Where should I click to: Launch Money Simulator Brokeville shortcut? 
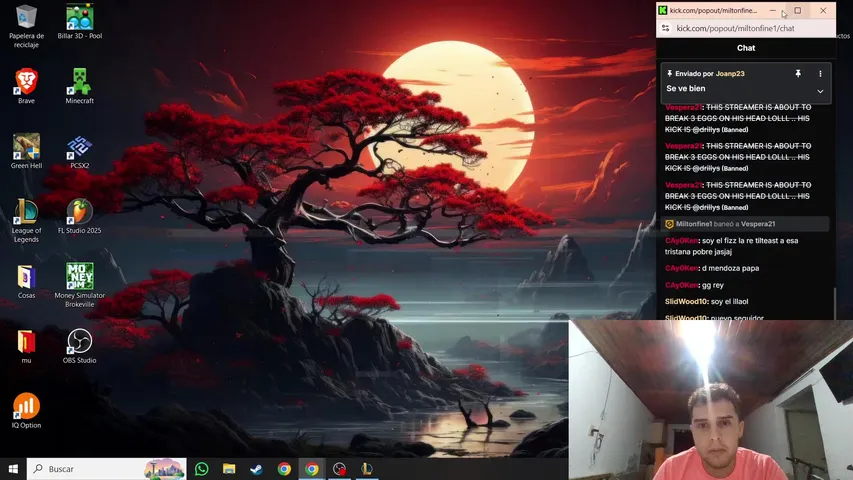(x=79, y=285)
